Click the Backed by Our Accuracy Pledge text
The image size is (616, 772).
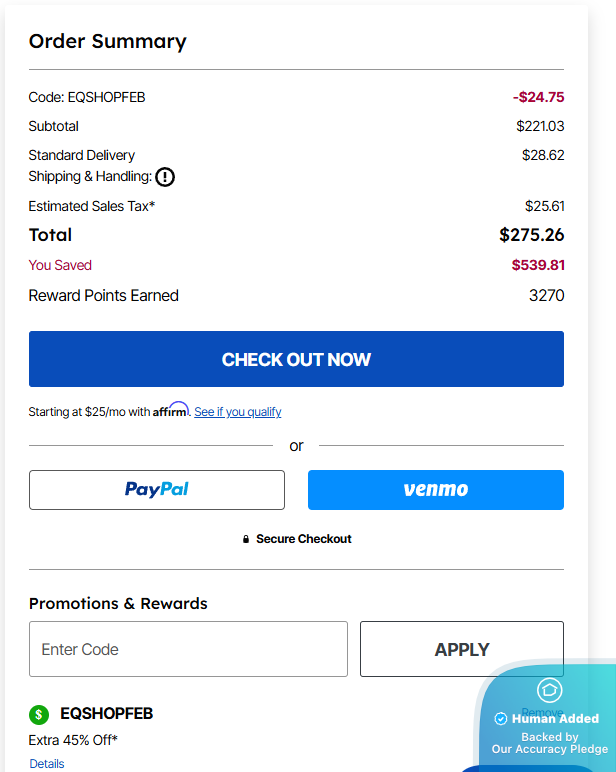pyautogui.click(x=549, y=743)
